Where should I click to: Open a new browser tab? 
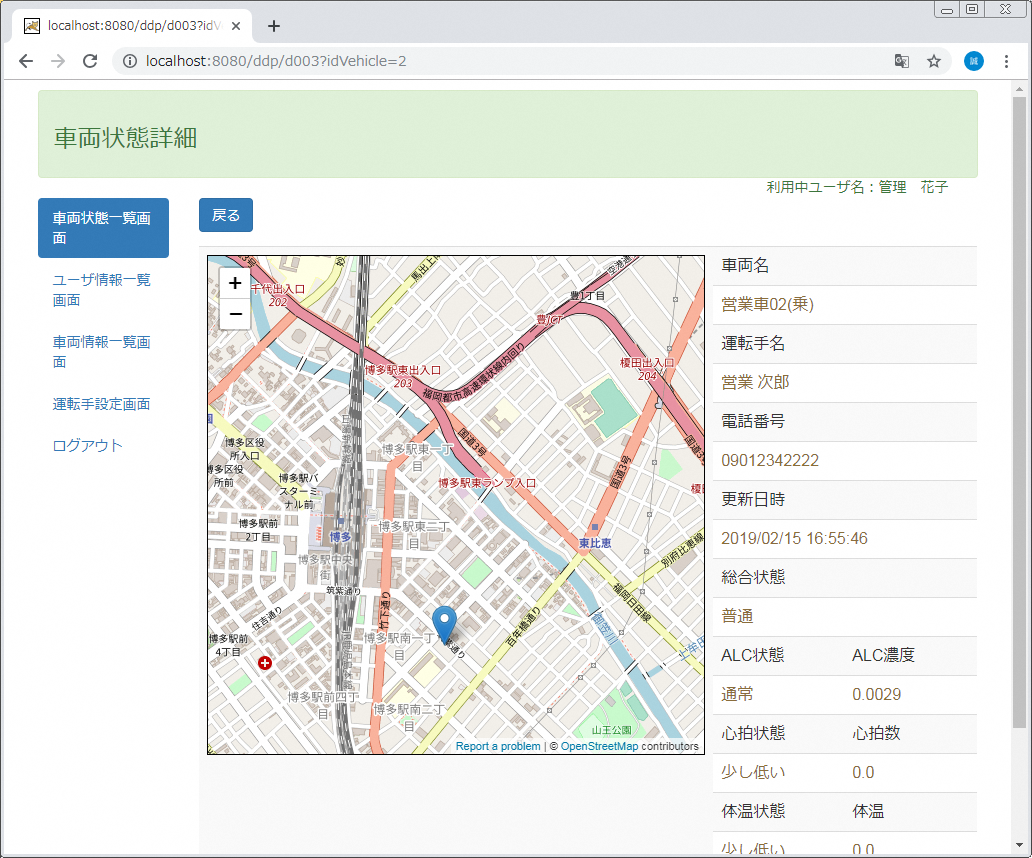pyautogui.click(x=274, y=26)
